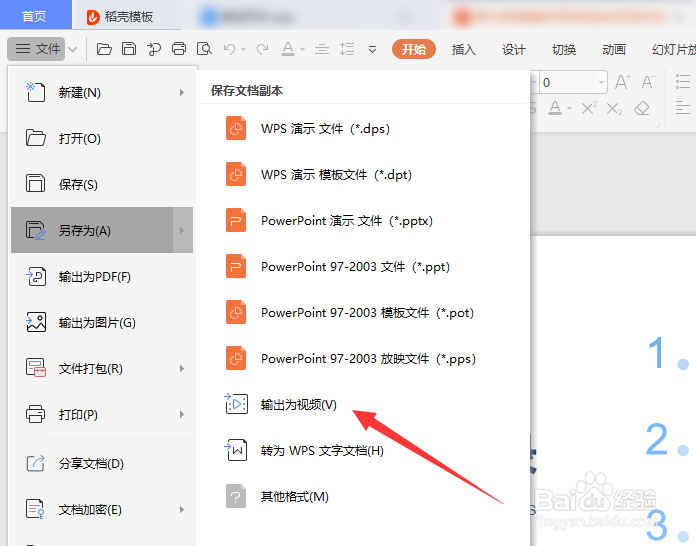Click the align left icon in ribbon
The image size is (696, 546).
(x=683, y=108)
